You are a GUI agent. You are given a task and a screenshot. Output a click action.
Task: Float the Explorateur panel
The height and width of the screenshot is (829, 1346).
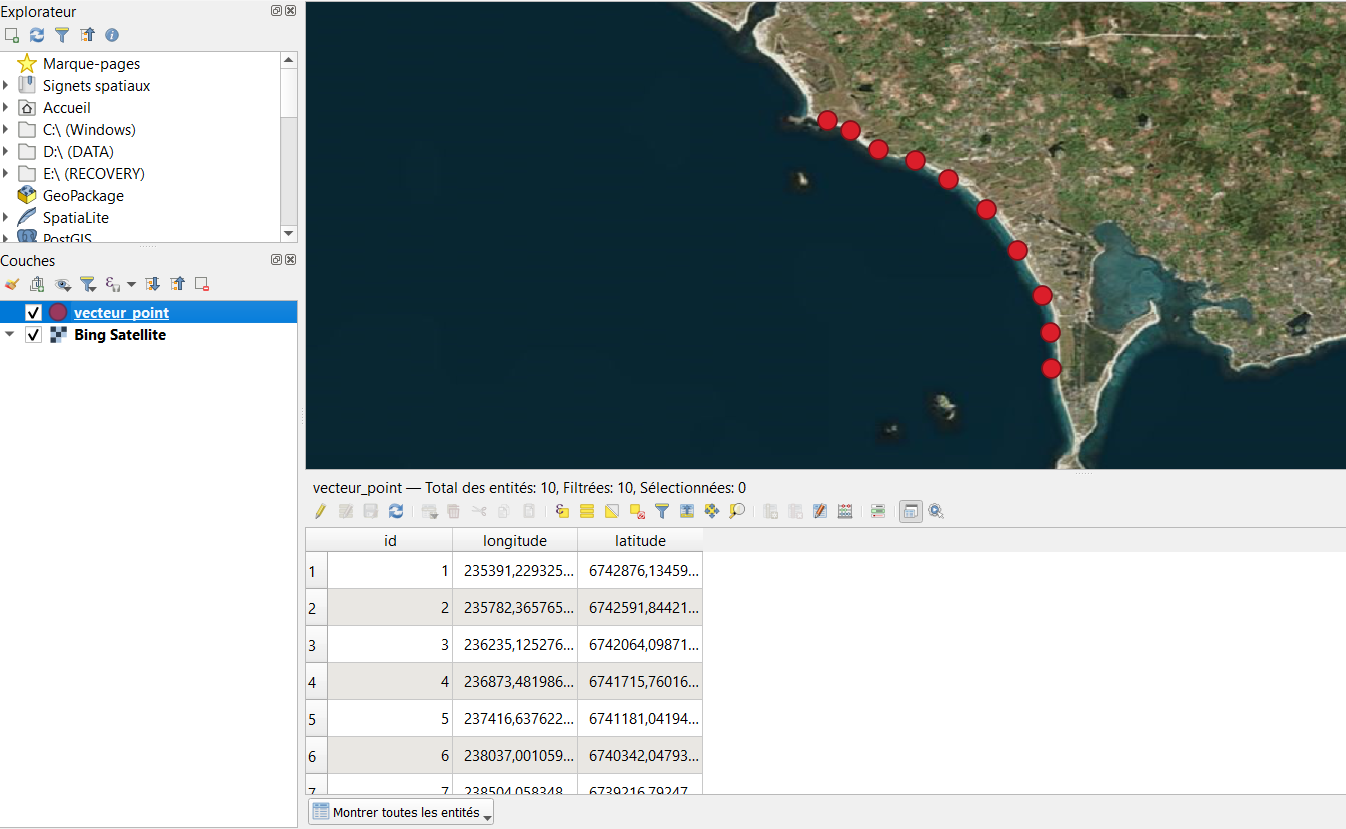(x=276, y=10)
